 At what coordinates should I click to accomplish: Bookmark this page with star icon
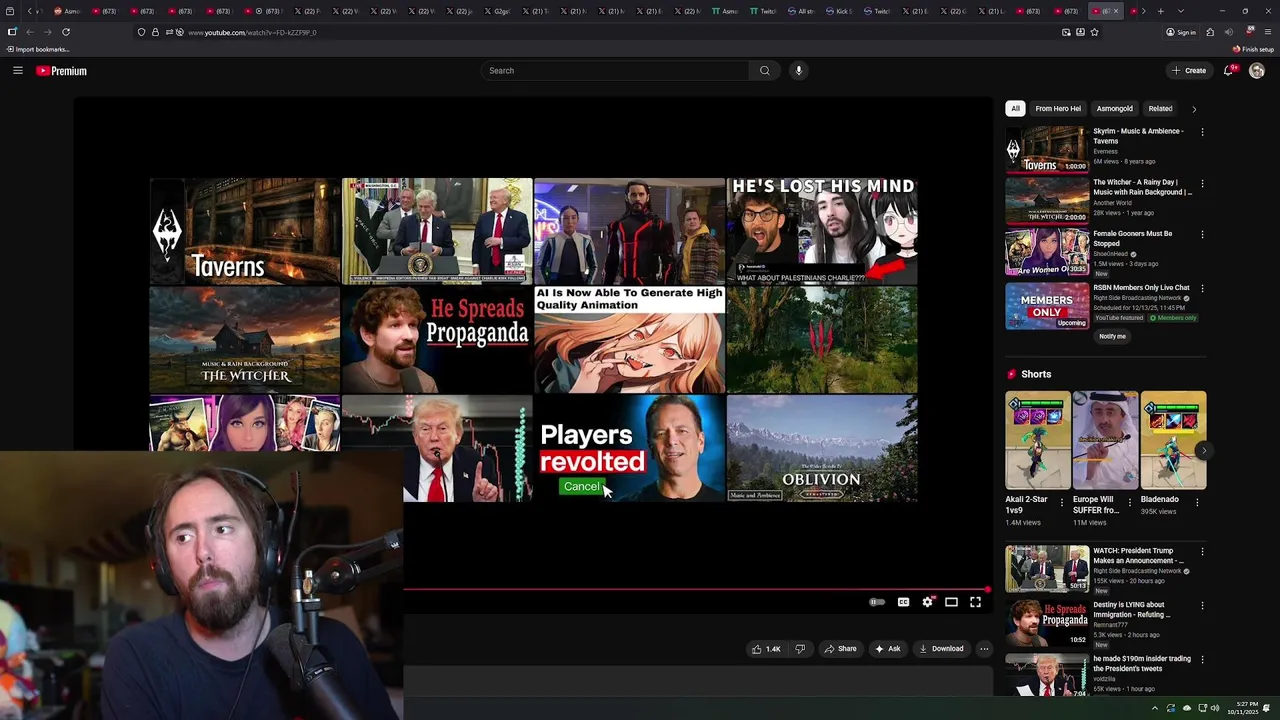click(x=1095, y=32)
